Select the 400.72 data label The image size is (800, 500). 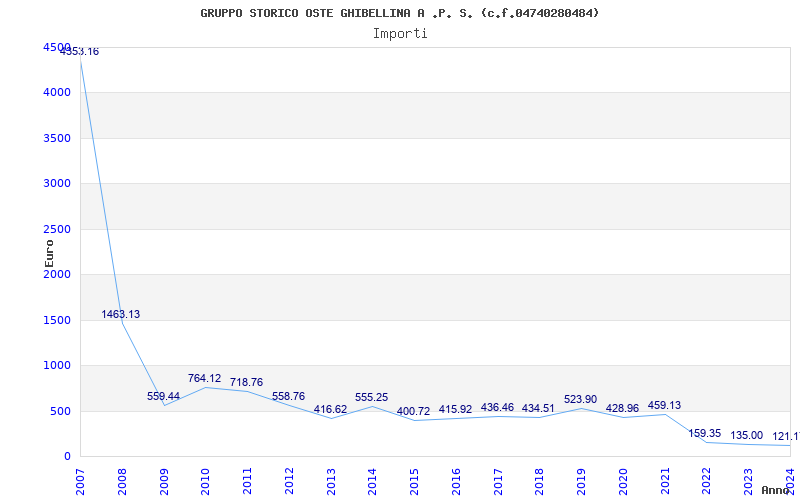click(413, 411)
